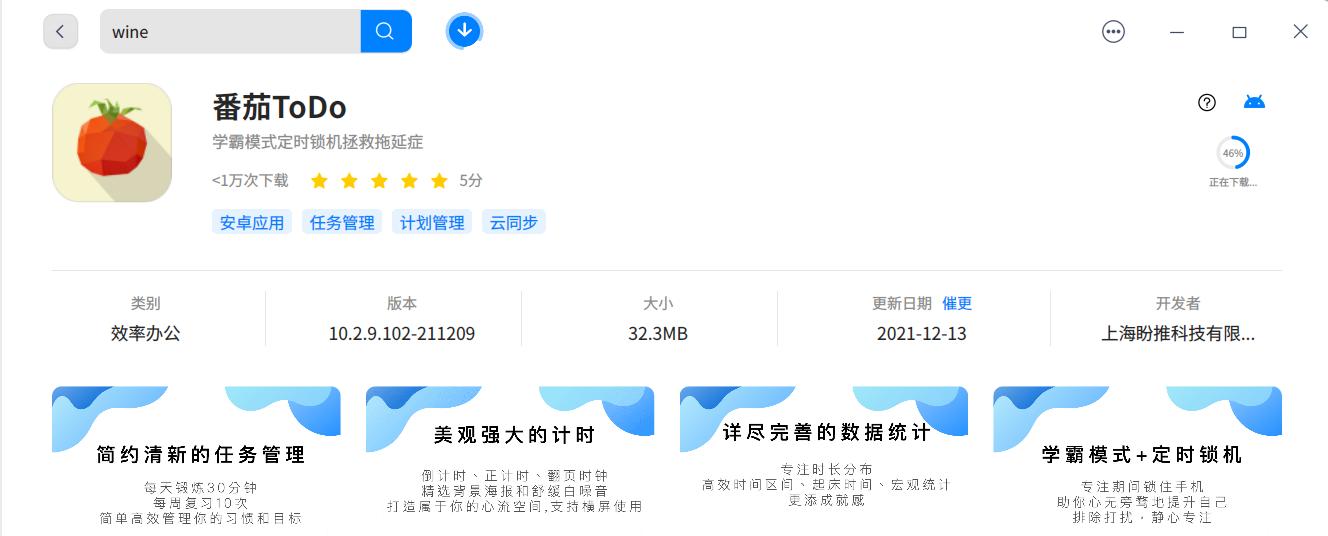Open the download manager arrow icon
Image resolution: width=1328 pixels, height=536 pixels.
(x=464, y=31)
